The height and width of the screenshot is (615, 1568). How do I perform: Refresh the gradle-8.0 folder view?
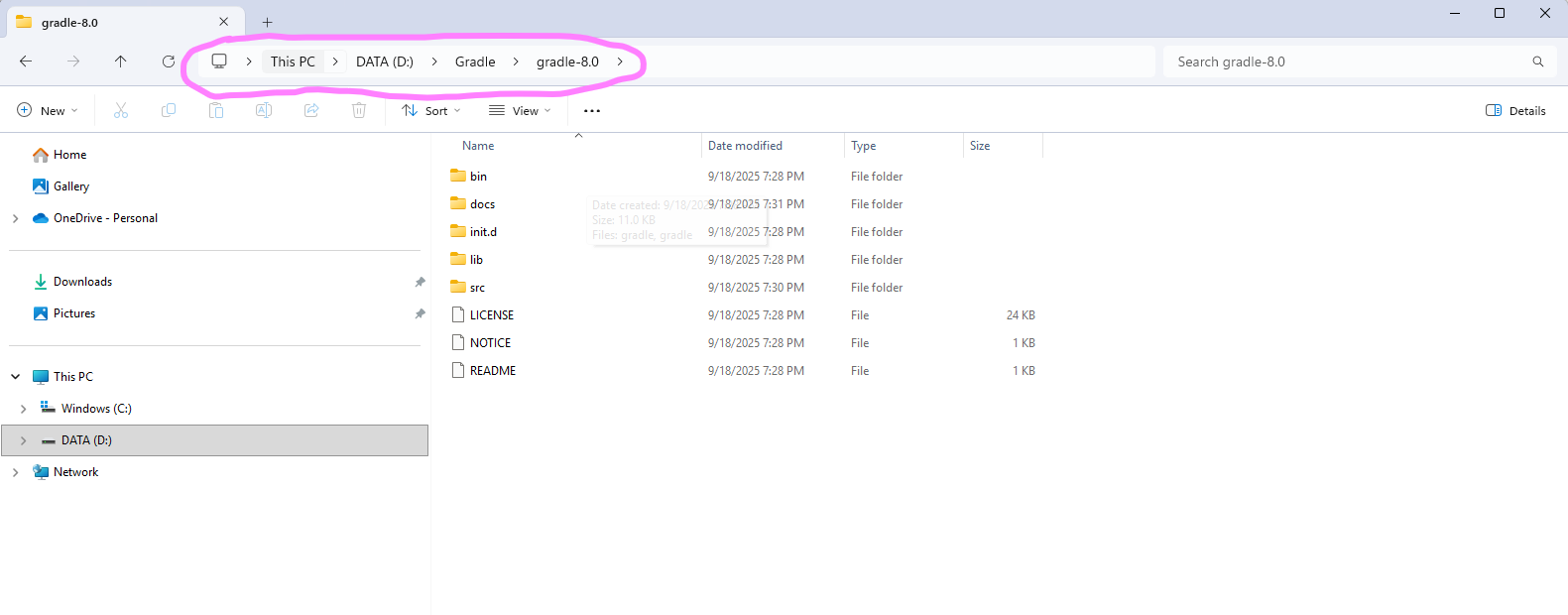[169, 61]
